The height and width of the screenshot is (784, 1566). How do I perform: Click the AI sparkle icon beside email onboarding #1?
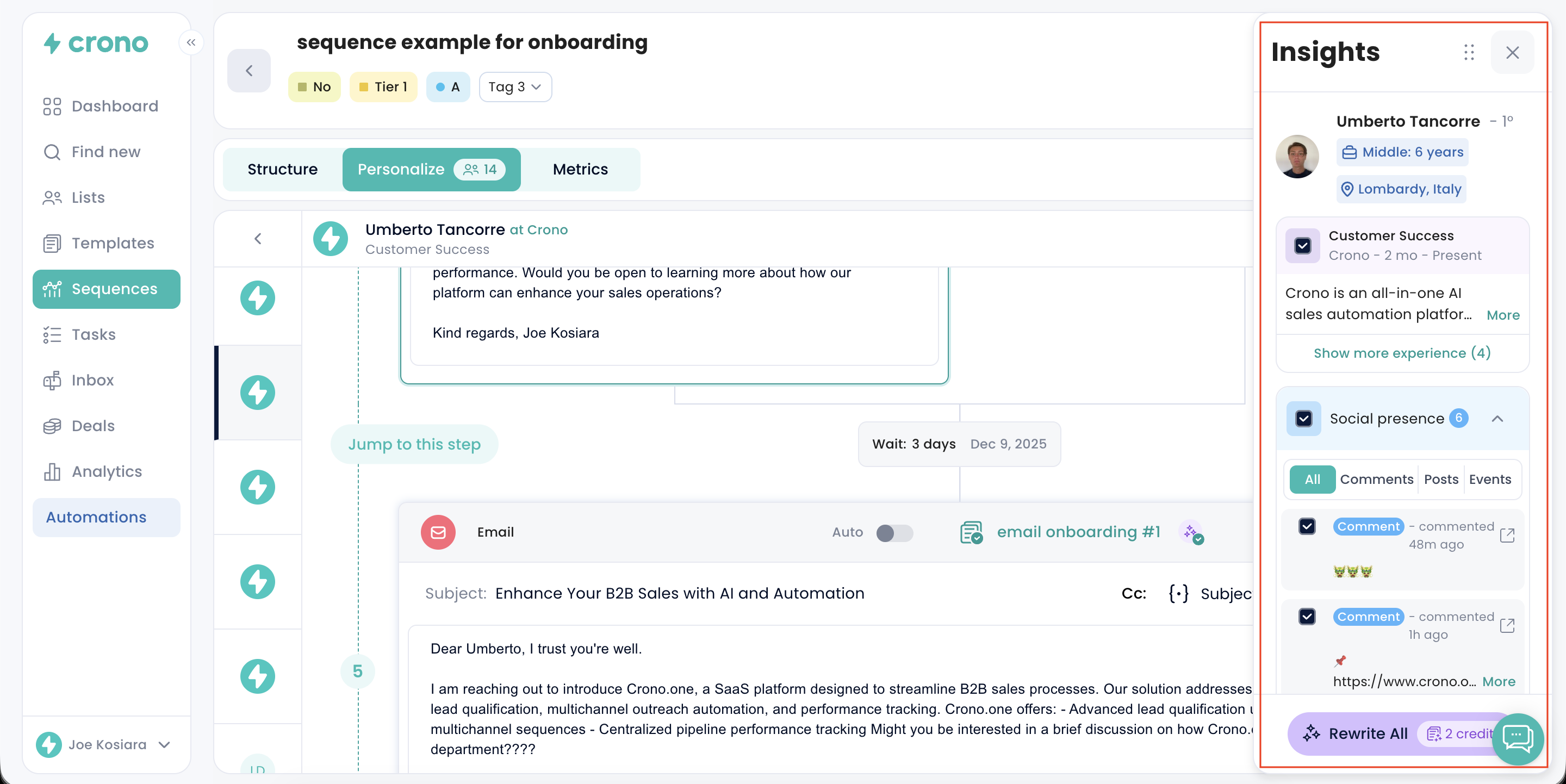click(x=1191, y=532)
